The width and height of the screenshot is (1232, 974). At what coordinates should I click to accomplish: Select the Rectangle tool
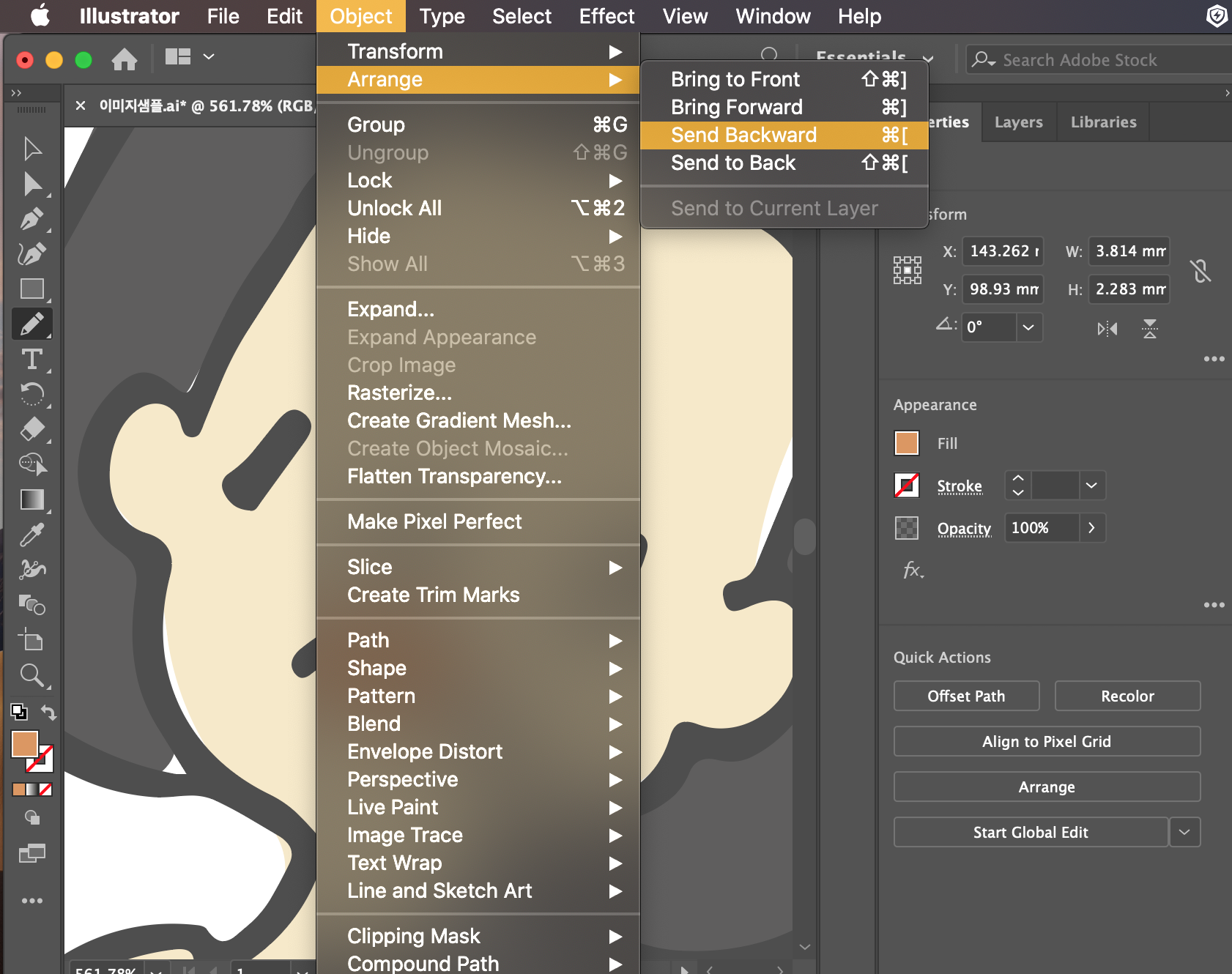click(x=32, y=289)
